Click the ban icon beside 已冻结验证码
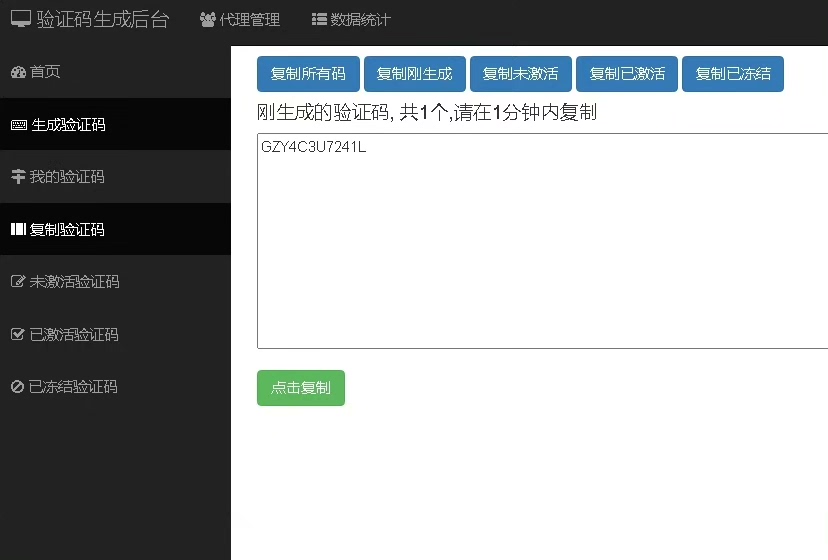The height and width of the screenshot is (560, 828). click(17, 387)
